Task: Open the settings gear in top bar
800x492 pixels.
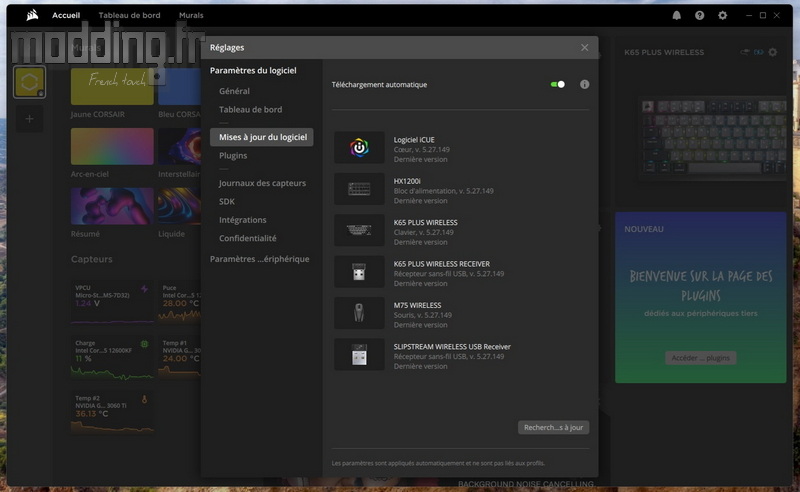Action: click(x=722, y=15)
